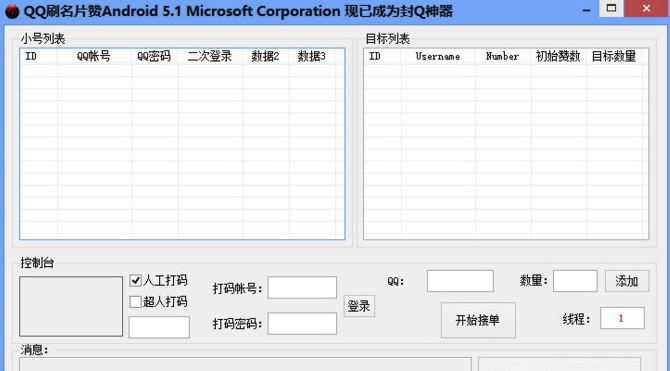Enable the 超人打码 checkbox
Viewport: 670px width, 371px height.
point(135,302)
